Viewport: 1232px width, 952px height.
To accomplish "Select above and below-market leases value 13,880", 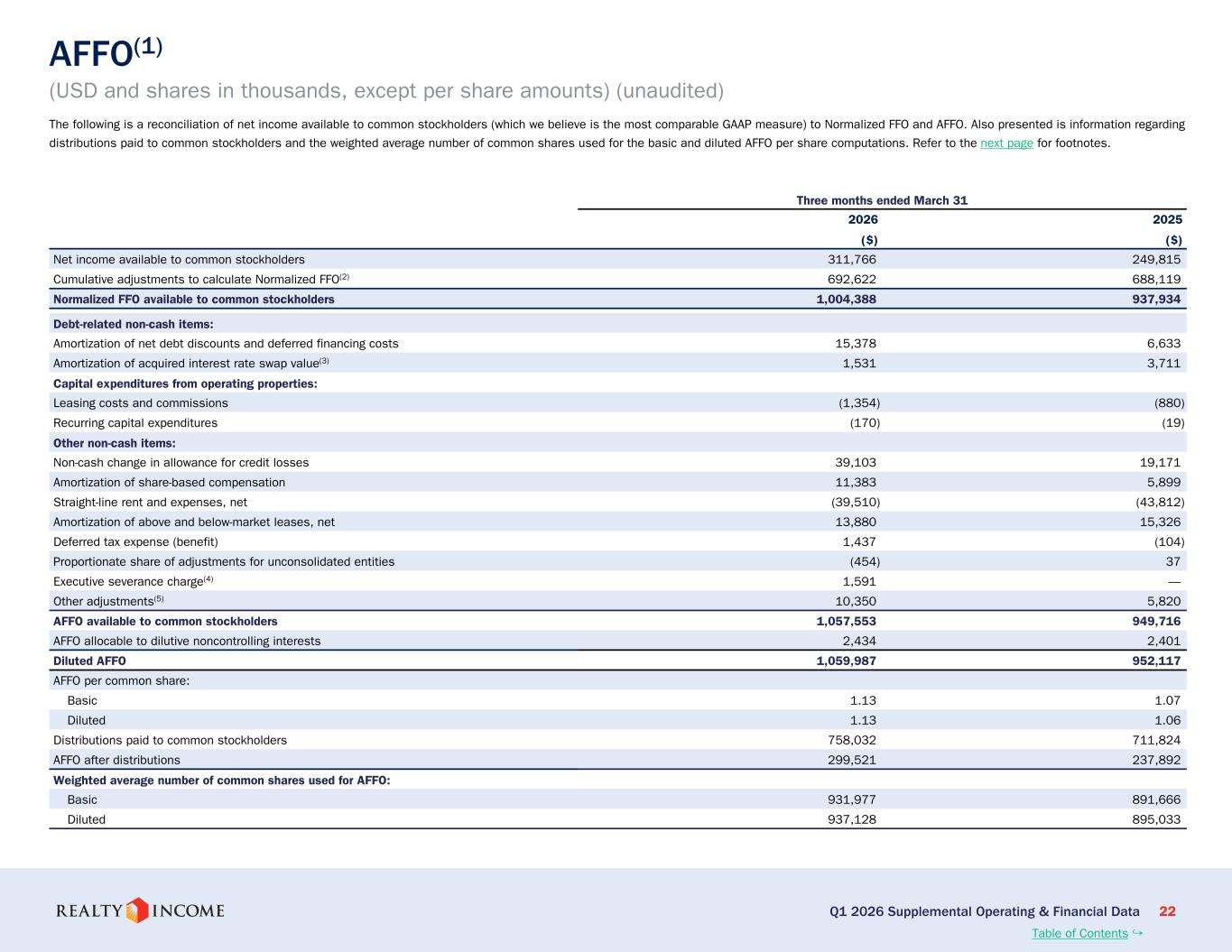I will pyautogui.click(x=857, y=522).
